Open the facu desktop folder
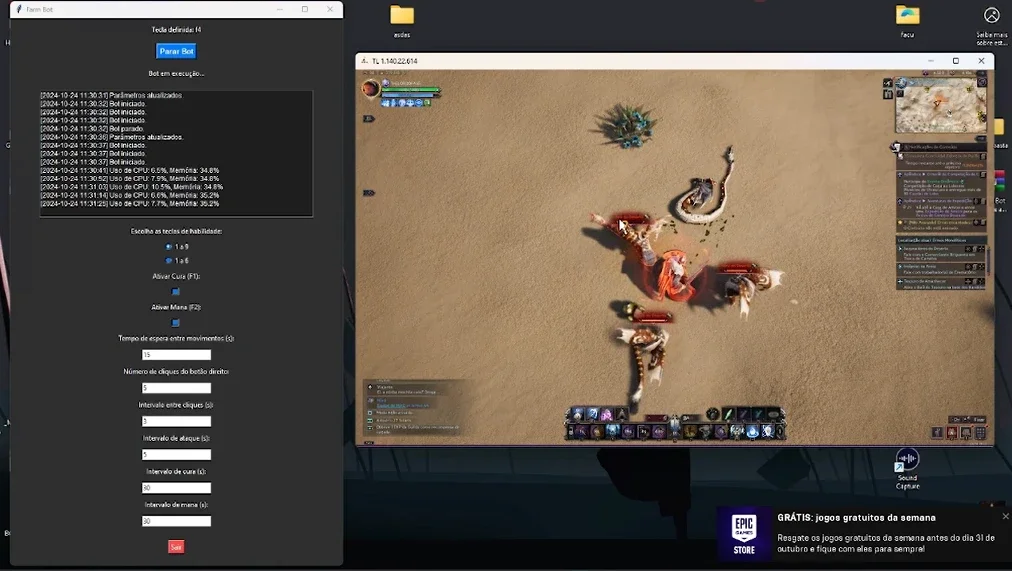 click(x=907, y=21)
